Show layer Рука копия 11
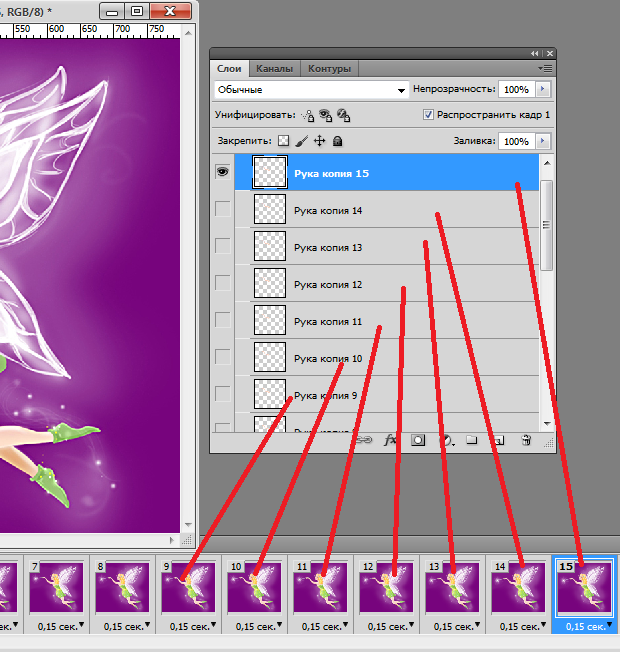The height and width of the screenshot is (652, 620). click(x=222, y=320)
